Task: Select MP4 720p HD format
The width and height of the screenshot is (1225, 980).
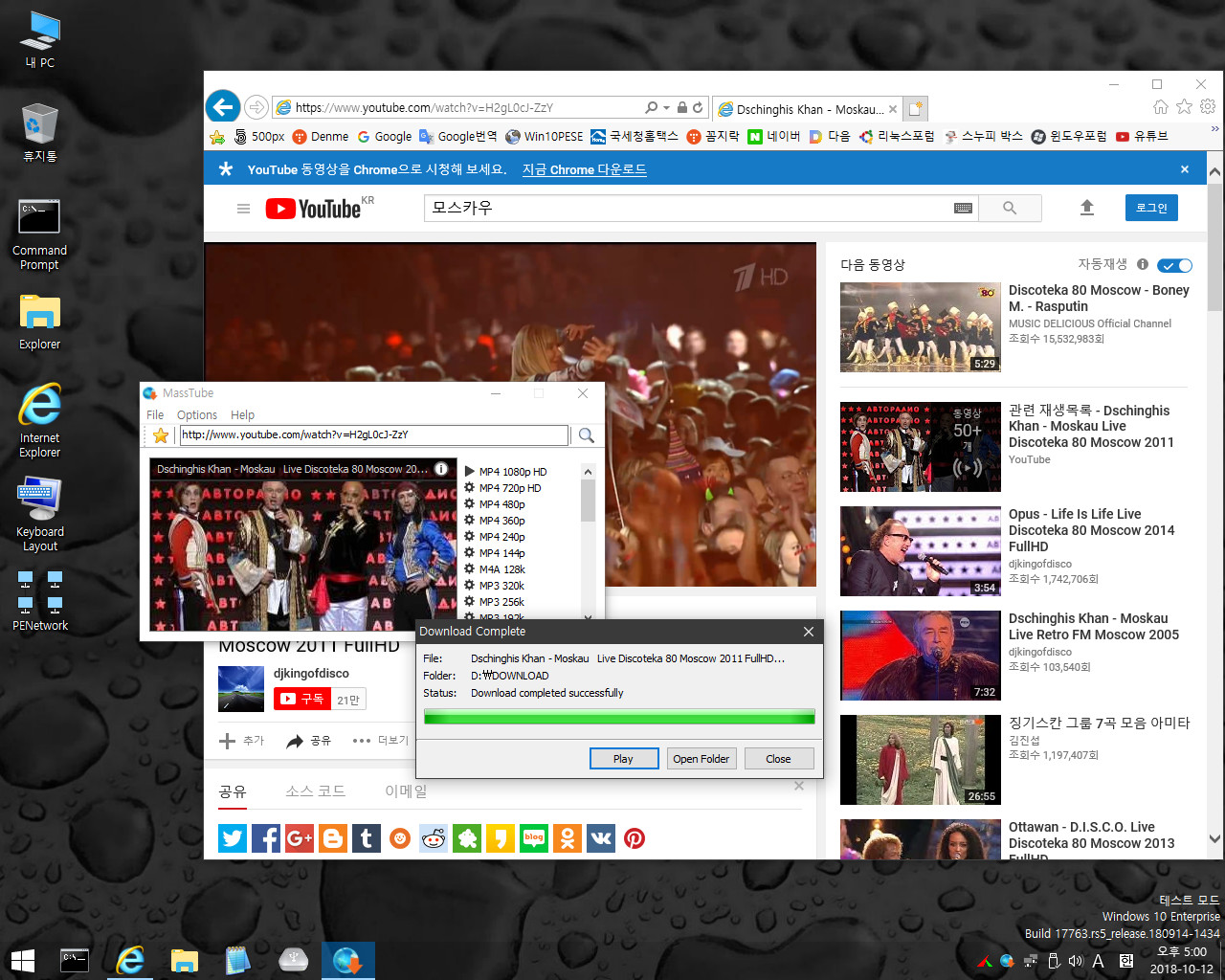Action: (502, 488)
